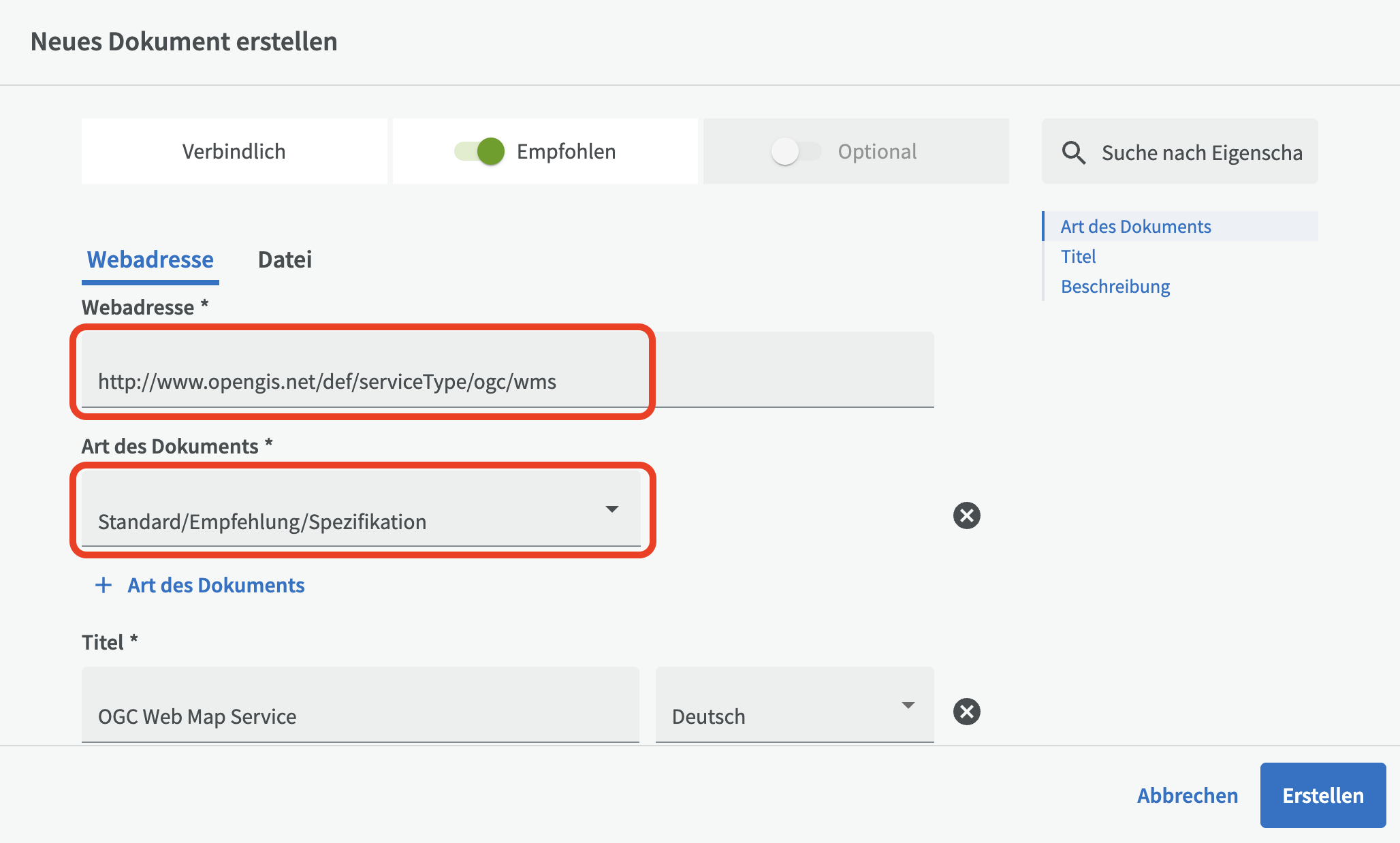The image size is (1400, 843).
Task: Click the search magnifier icon
Action: tap(1073, 153)
